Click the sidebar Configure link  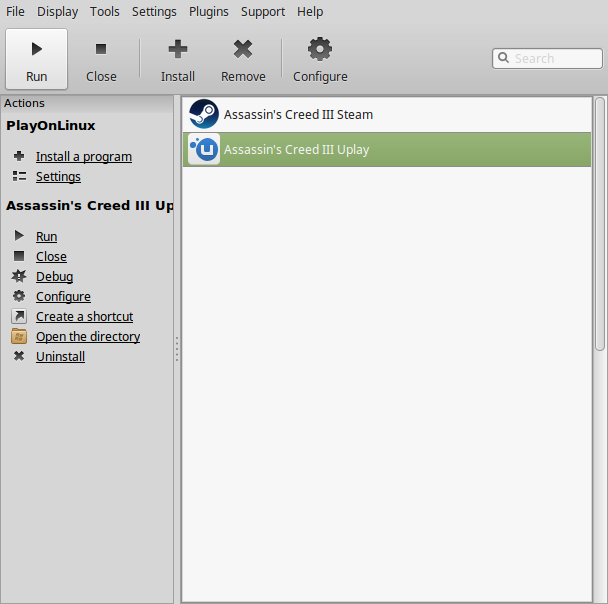tap(63, 297)
